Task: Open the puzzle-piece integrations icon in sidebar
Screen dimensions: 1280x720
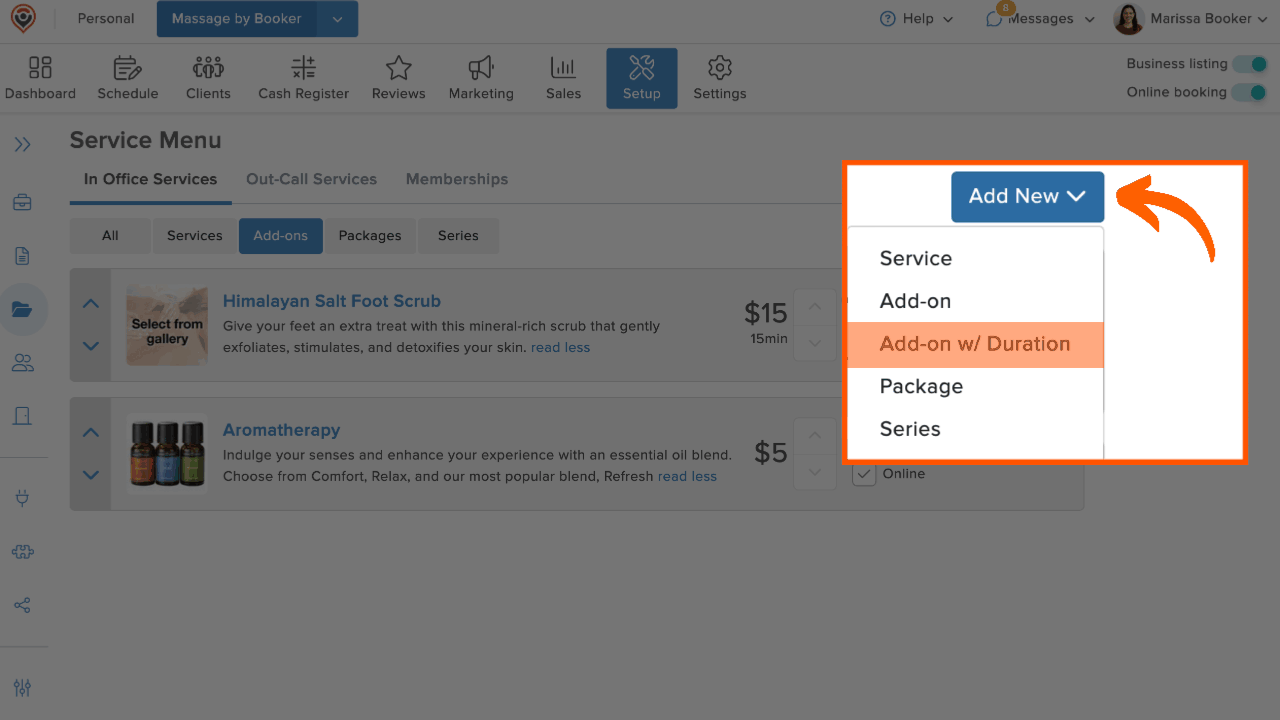Action: tap(22, 551)
